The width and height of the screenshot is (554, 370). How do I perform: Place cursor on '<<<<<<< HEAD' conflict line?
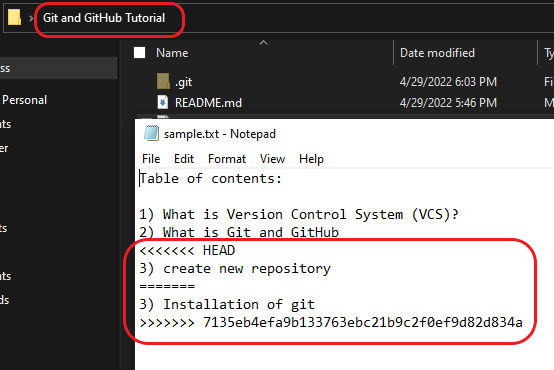click(187, 251)
